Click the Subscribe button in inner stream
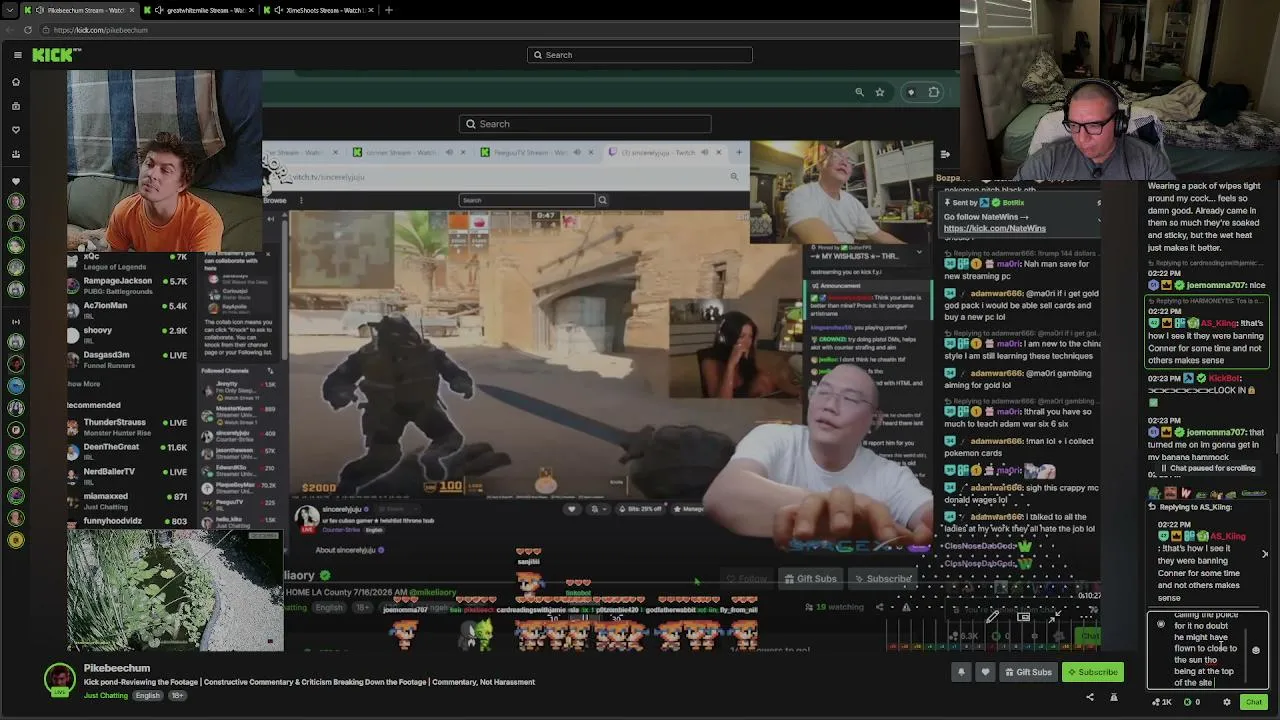 point(883,579)
